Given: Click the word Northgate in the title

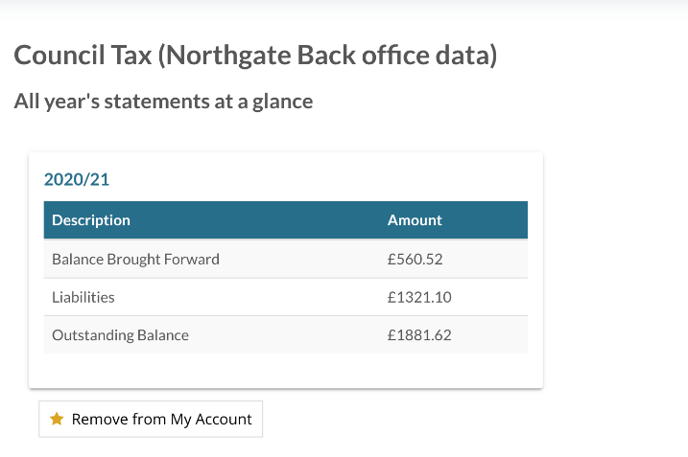Looking at the screenshot, I should pyautogui.click(x=229, y=56).
